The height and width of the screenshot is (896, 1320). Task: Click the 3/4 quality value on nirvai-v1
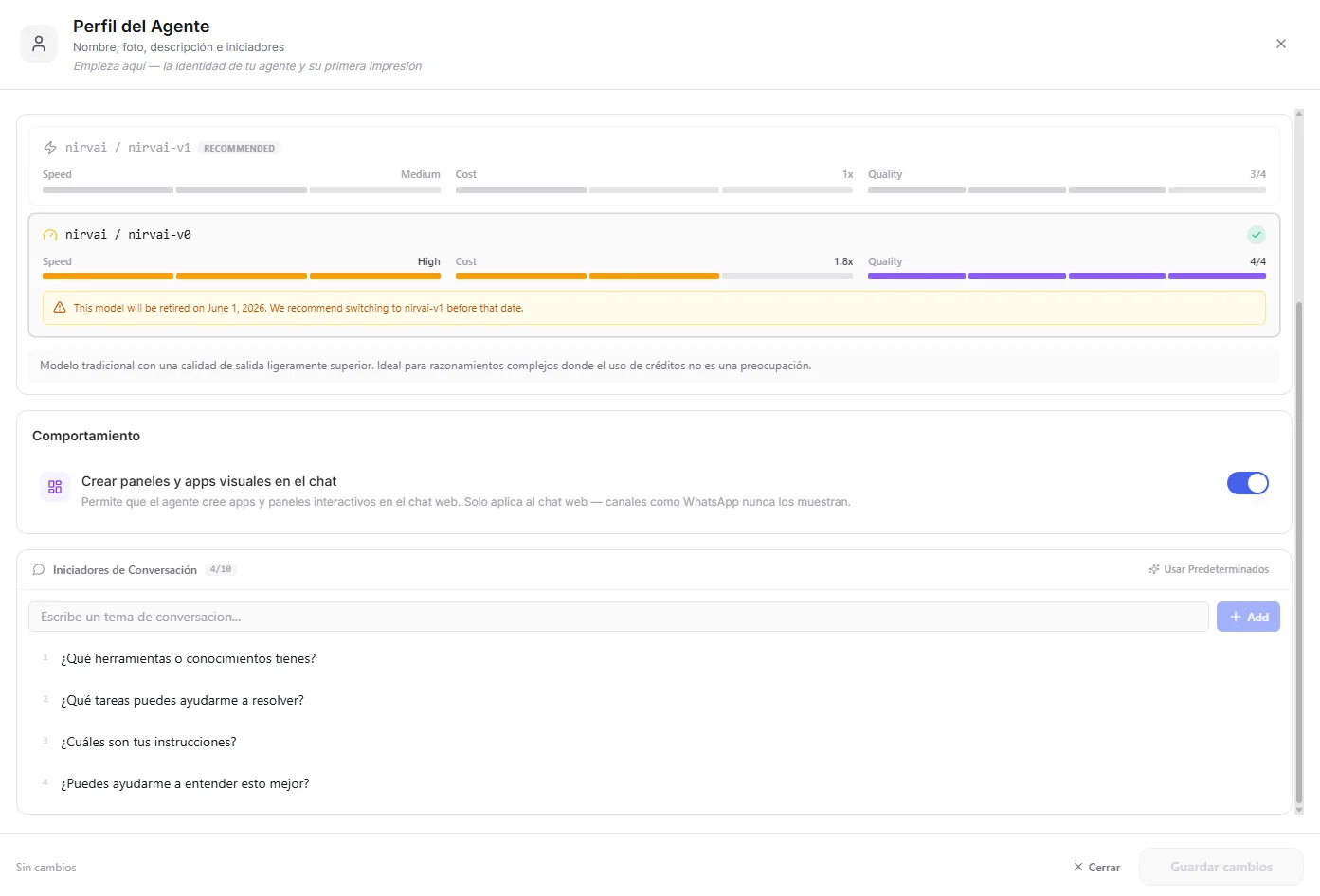1257,174
